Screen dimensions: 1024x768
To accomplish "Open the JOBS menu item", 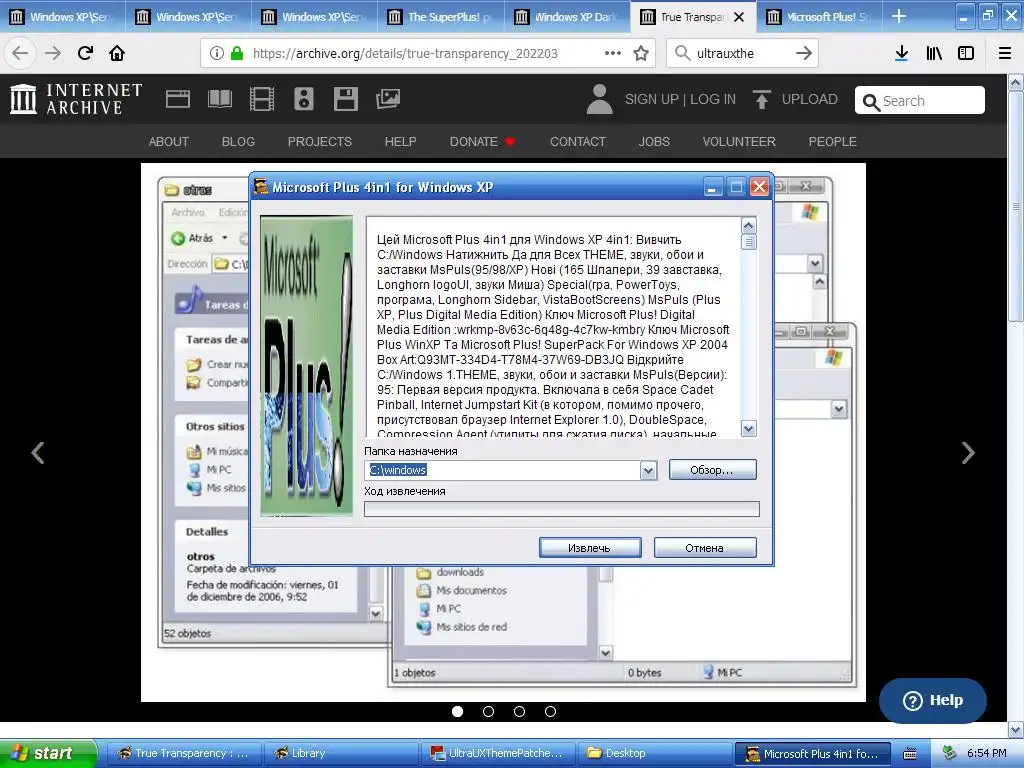I will (x=654, y=142).
